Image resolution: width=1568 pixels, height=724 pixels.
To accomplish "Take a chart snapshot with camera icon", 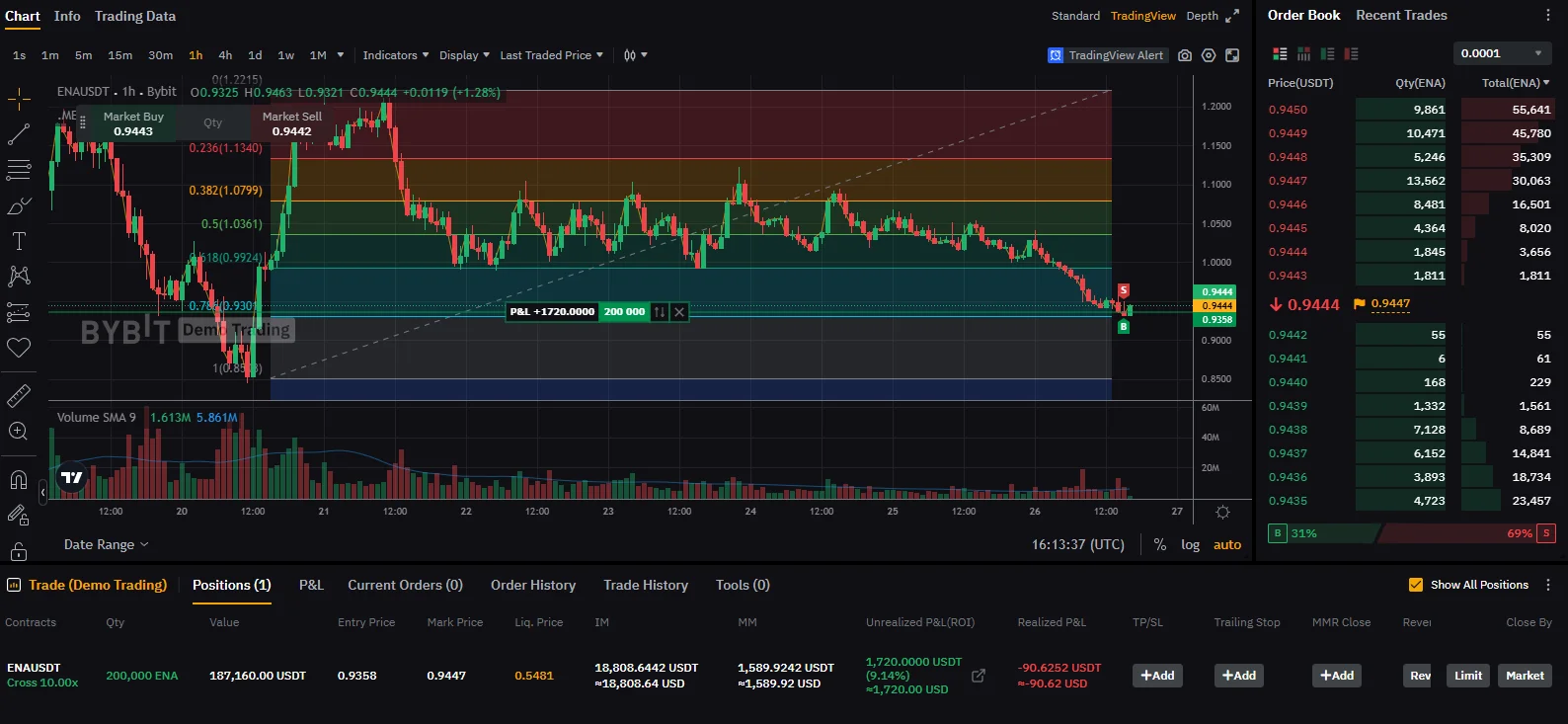I will click(1185, 55).
